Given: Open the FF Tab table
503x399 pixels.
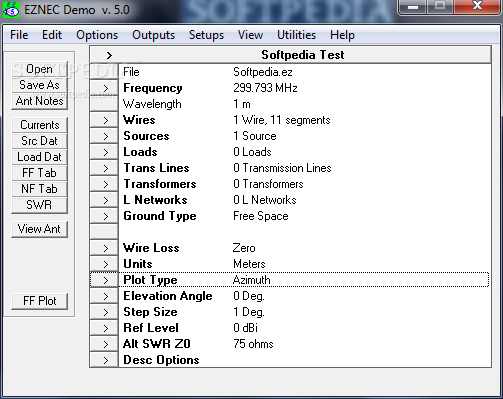Looking at the screenshot, I should pos(39,173).
